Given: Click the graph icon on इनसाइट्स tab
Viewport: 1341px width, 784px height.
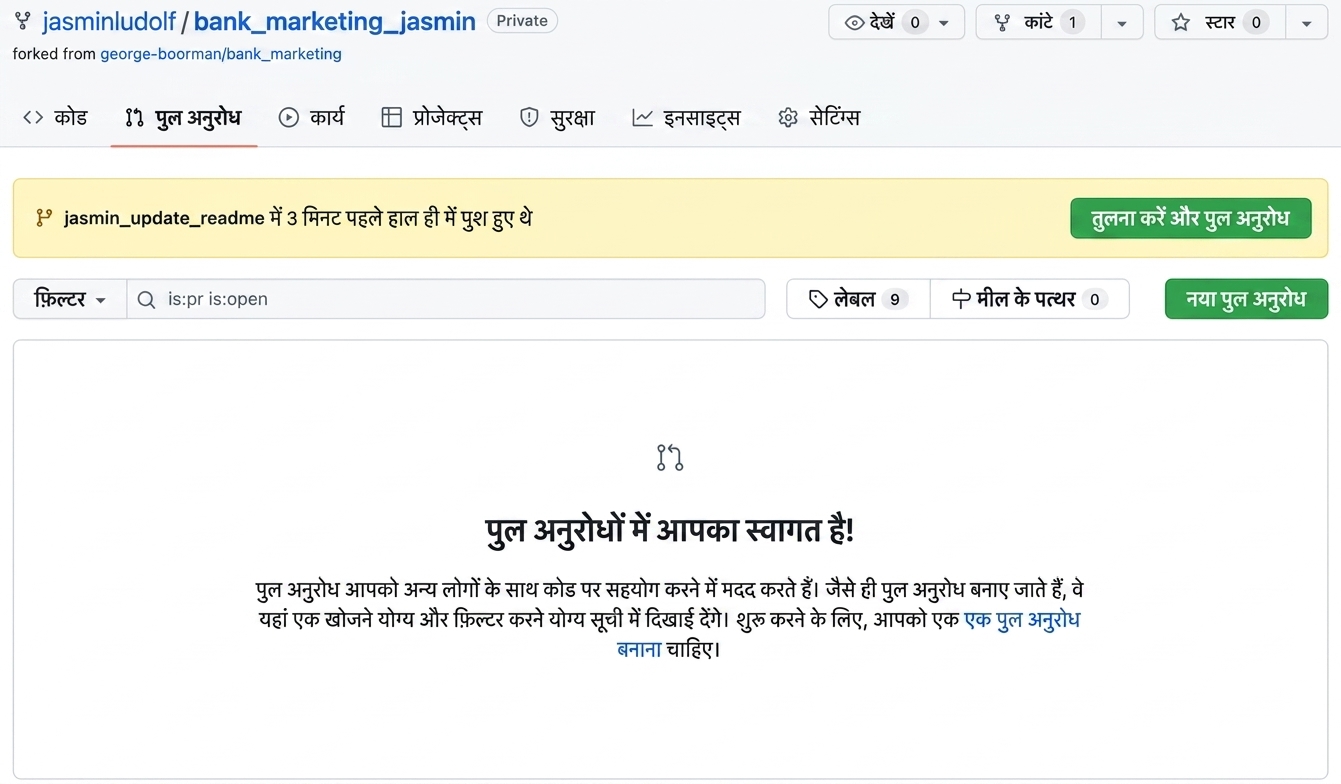Looking at the screenshot, I should point(642,117).
